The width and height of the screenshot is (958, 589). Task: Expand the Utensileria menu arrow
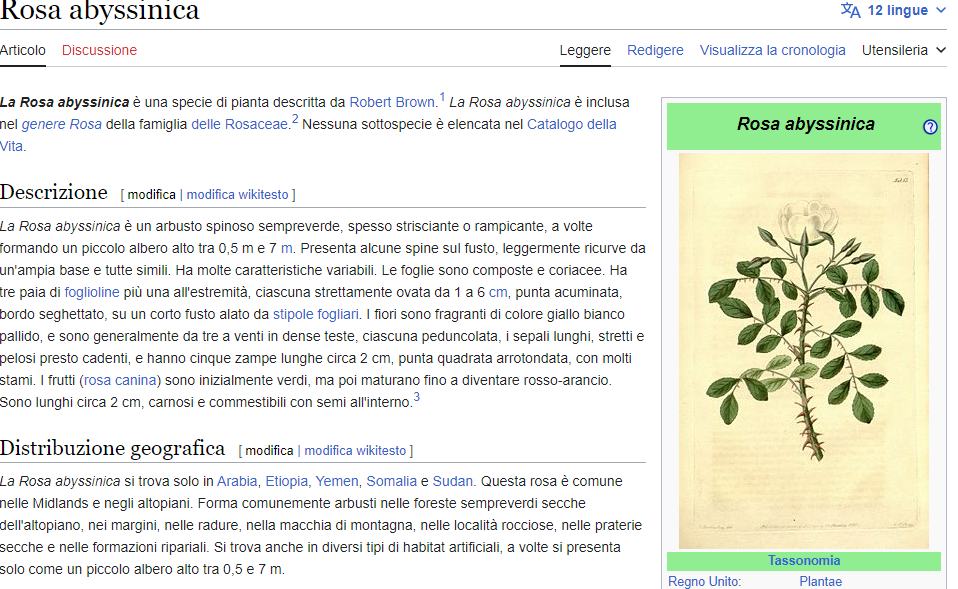[943, 49]
